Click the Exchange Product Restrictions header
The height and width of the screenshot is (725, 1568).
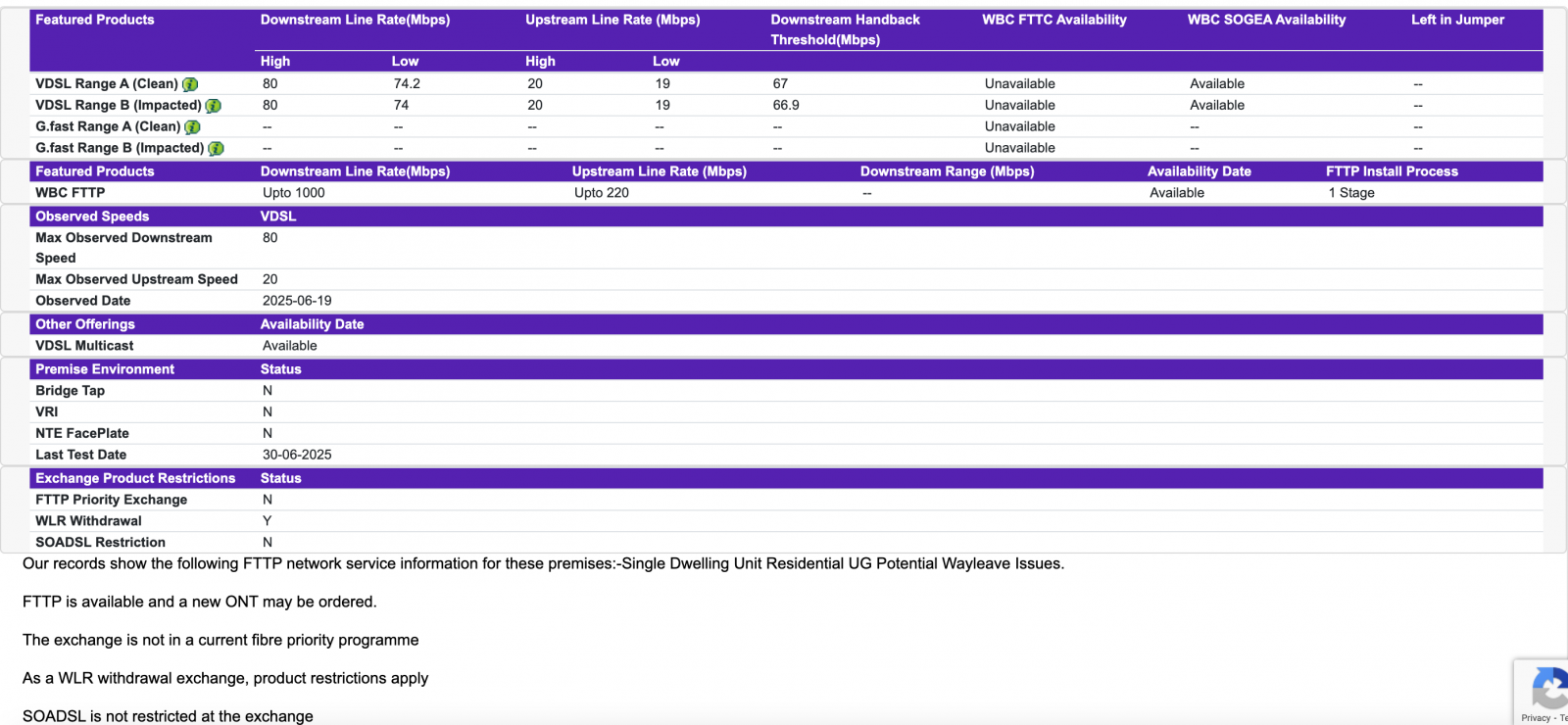[x=135, y=479]
